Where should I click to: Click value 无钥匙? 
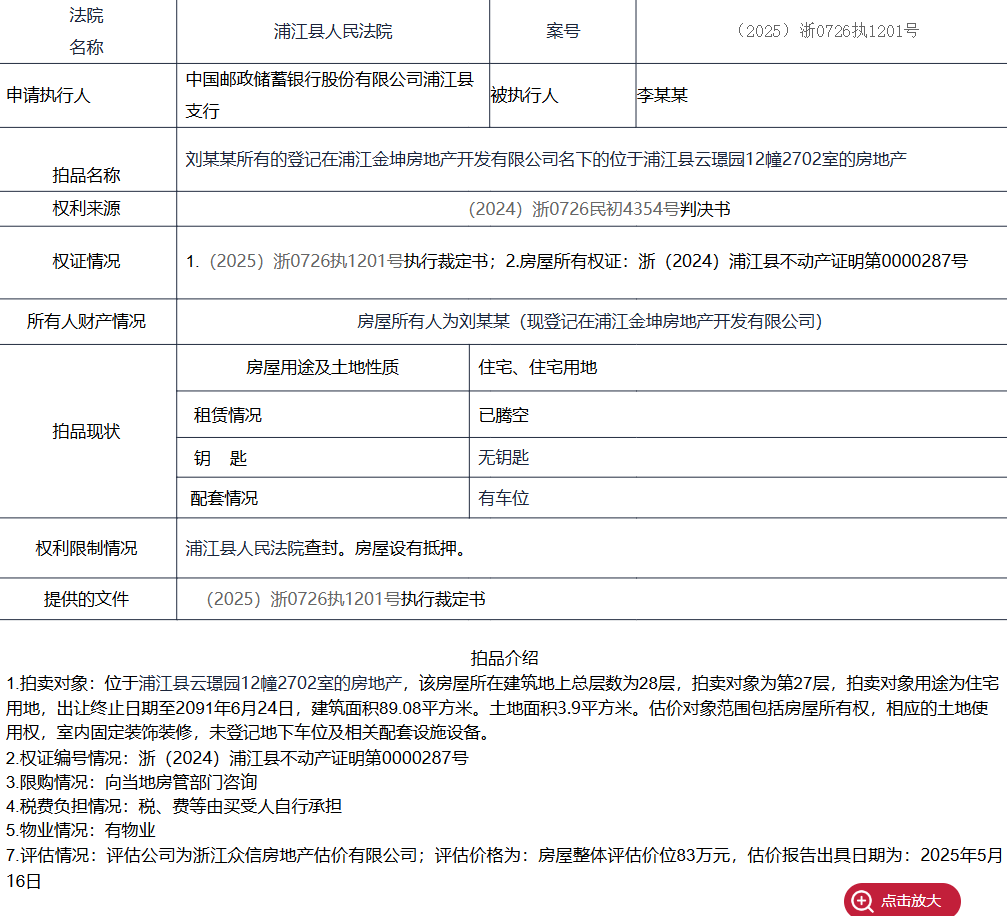click(x=504, y=457)
